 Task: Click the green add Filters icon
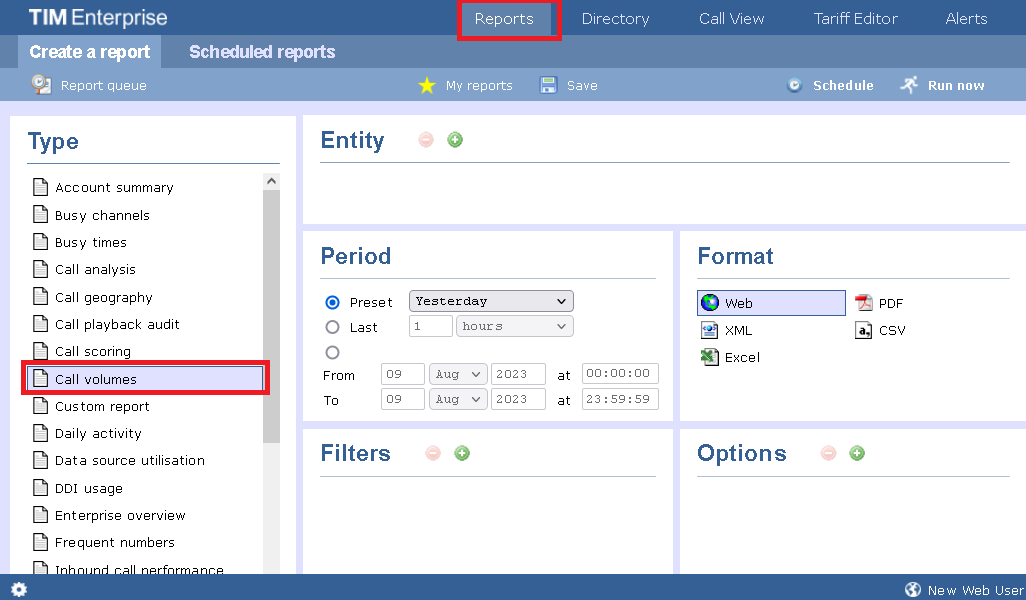point(462,453)
